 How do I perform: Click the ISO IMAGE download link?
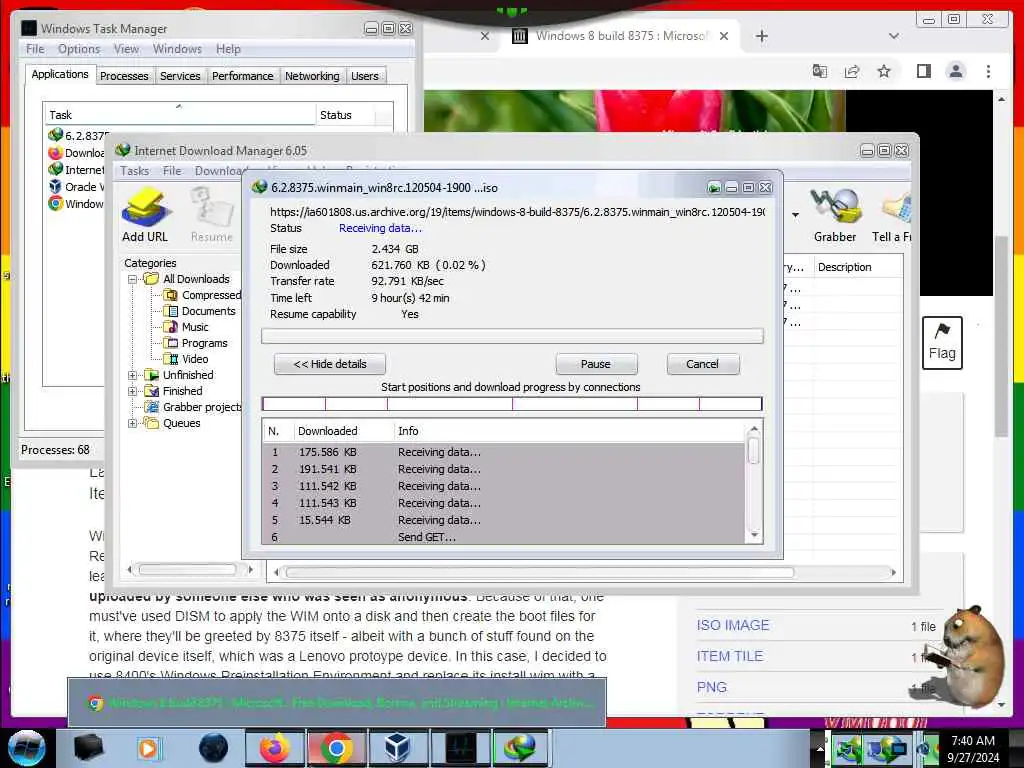tap(733, 625)
